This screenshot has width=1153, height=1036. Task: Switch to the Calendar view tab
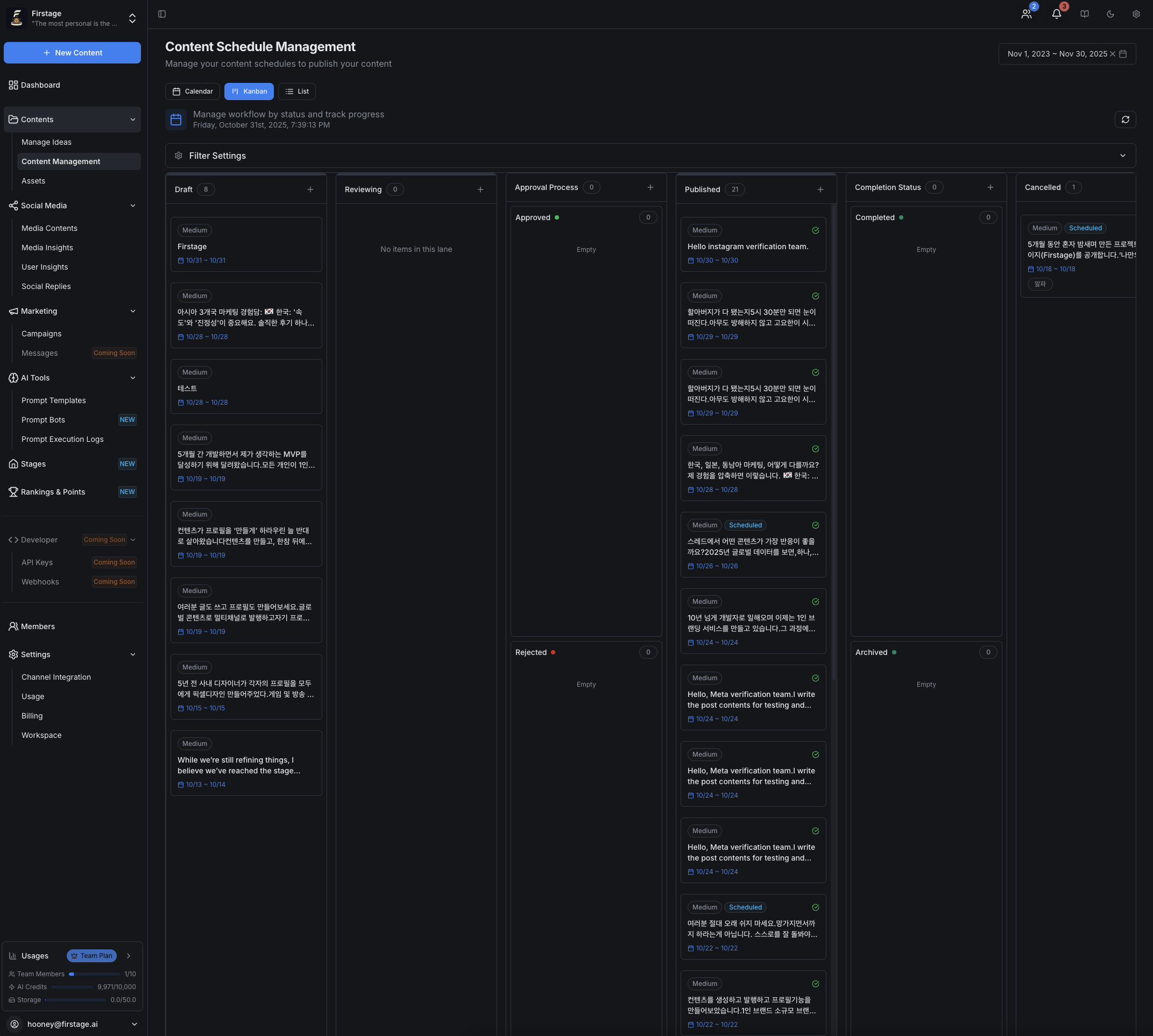pyautogui.click(x=193, y=91)
